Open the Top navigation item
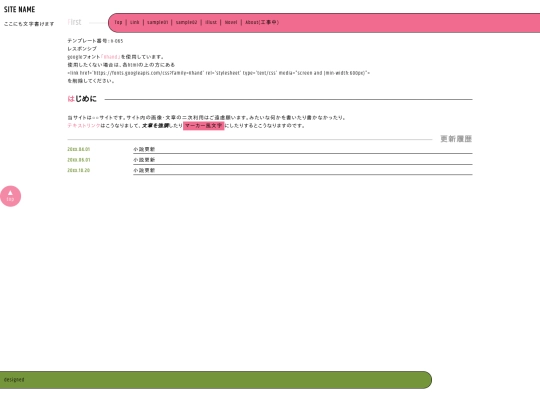Viewport: 540px width, 405px height. 118,22
